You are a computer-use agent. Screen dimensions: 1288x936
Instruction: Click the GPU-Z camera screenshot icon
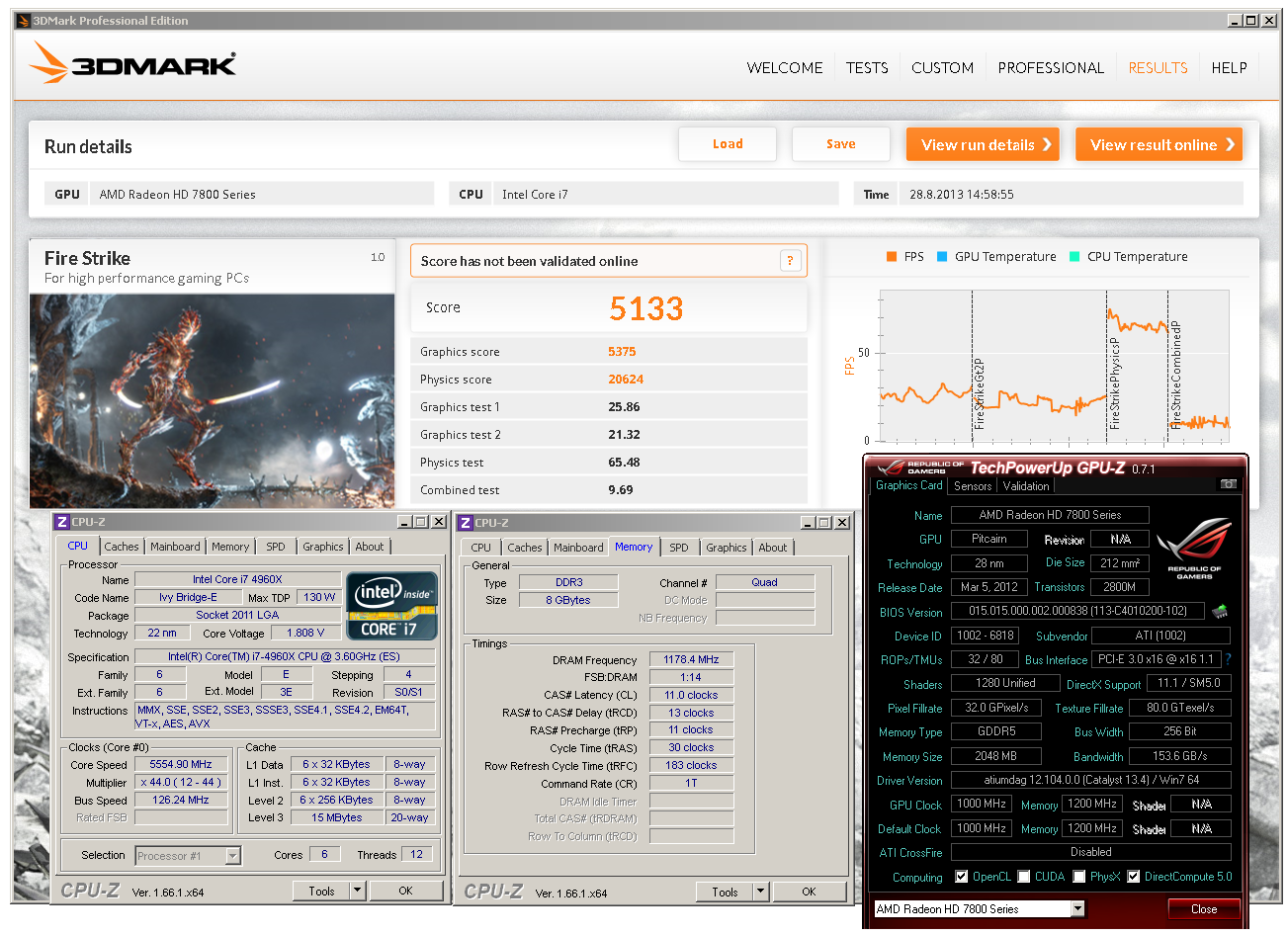1228,484
